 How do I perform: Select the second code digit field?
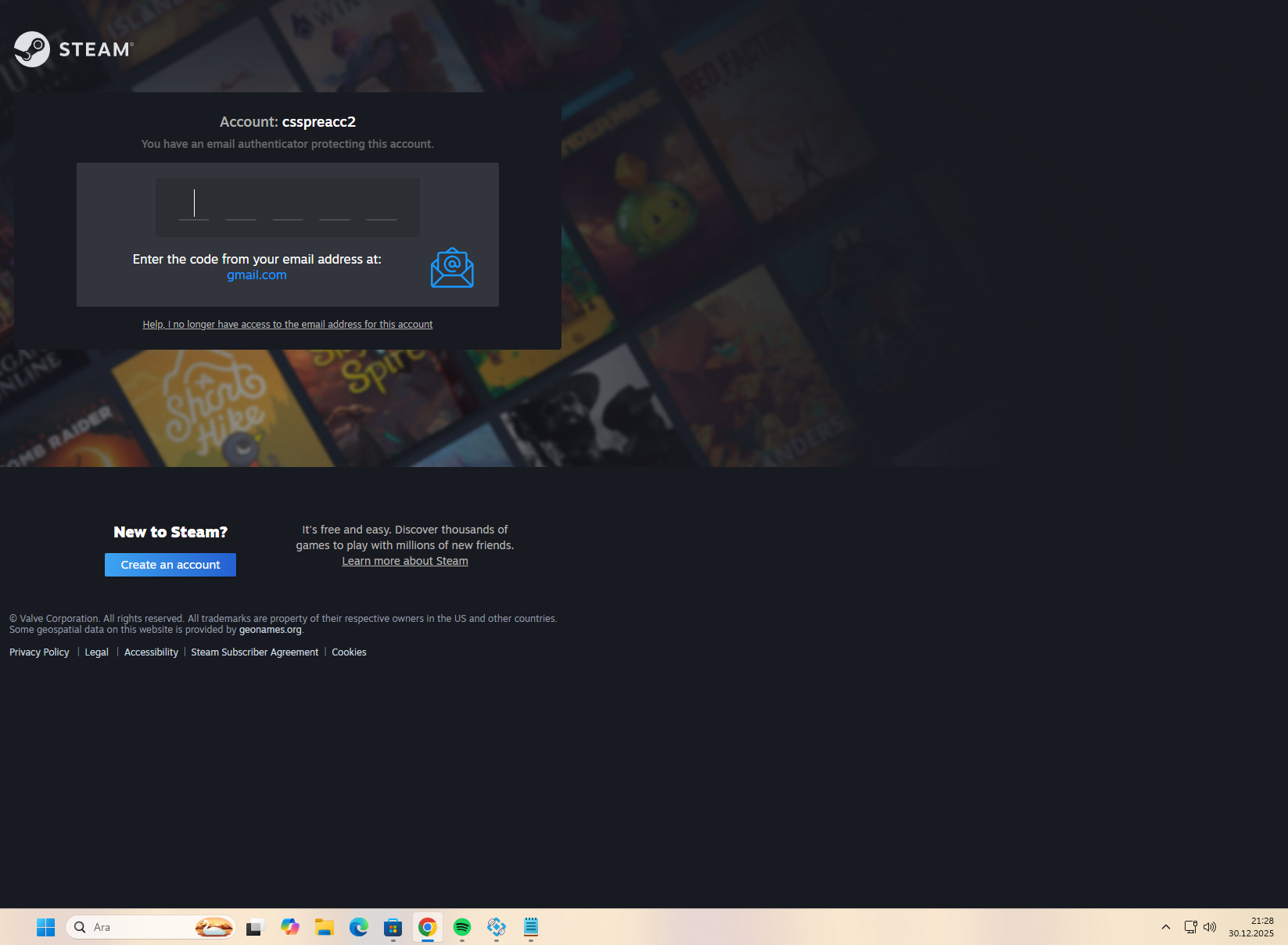[241, 205]
